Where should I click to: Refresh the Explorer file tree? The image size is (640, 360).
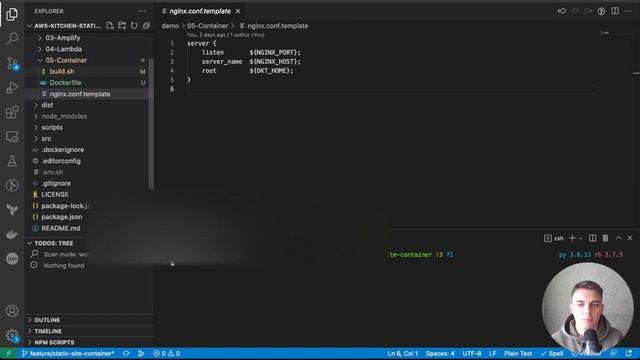(x=134, y=26)
